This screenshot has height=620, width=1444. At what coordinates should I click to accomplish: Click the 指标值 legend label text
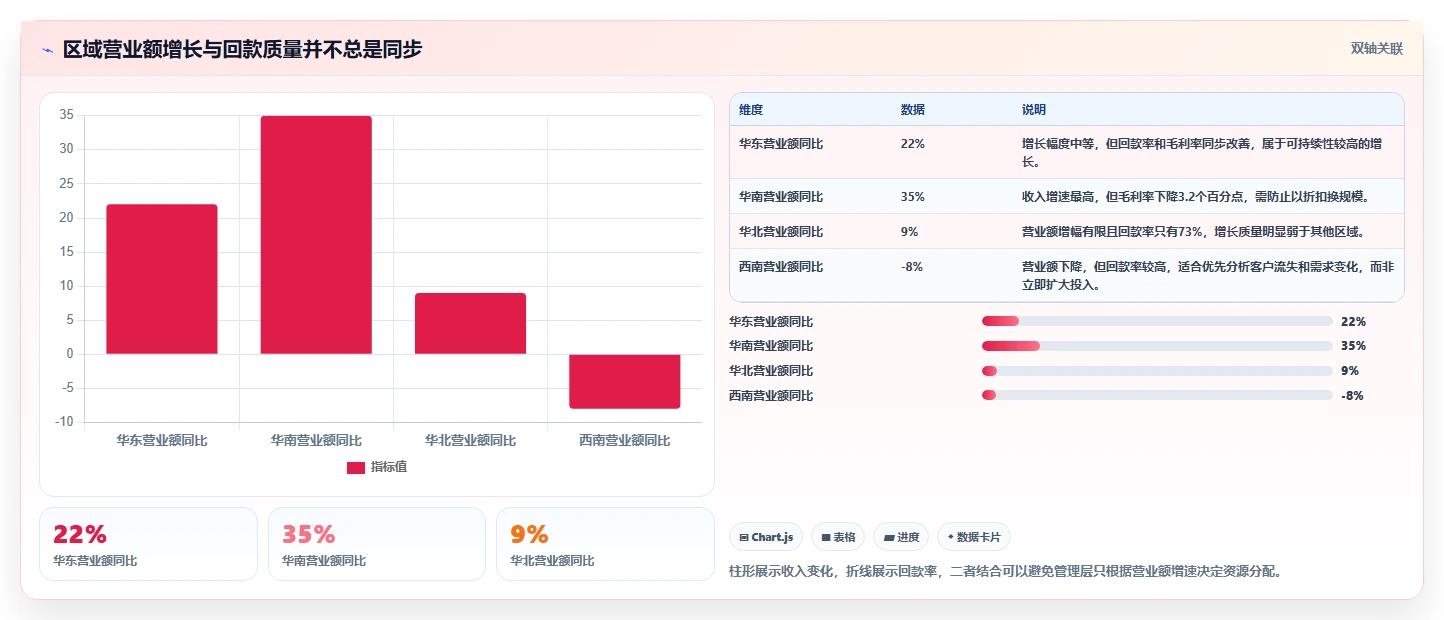click(x=389, y=467)
